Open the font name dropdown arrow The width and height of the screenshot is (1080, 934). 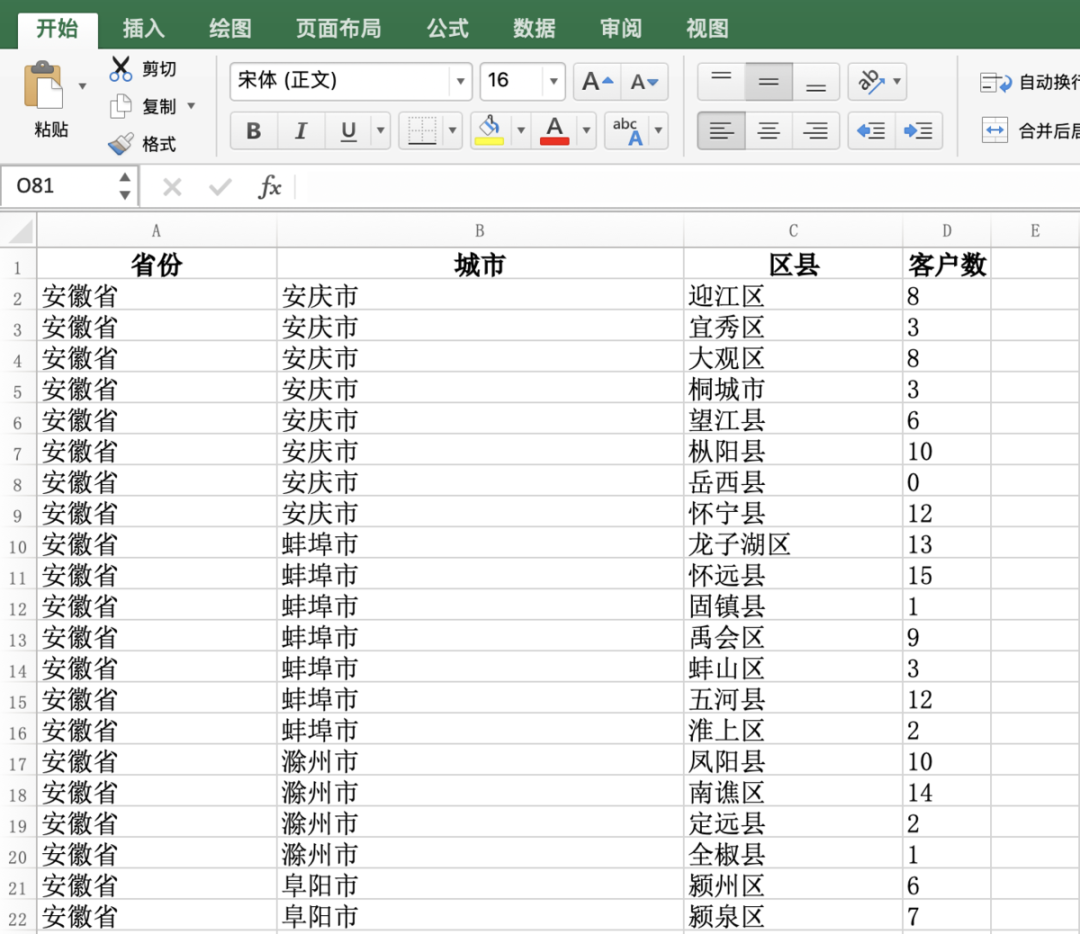pyautogui.click(x=460, y=82)
